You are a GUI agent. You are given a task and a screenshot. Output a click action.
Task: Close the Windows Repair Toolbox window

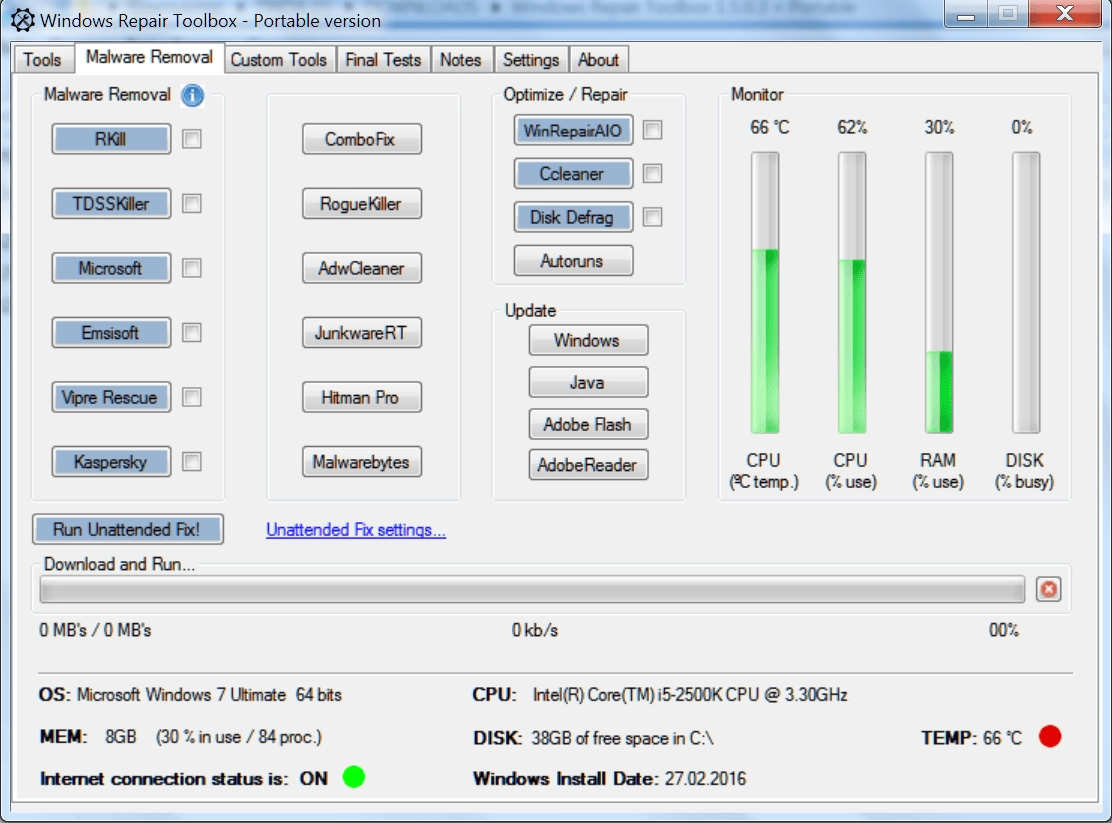click(1064, 13)
